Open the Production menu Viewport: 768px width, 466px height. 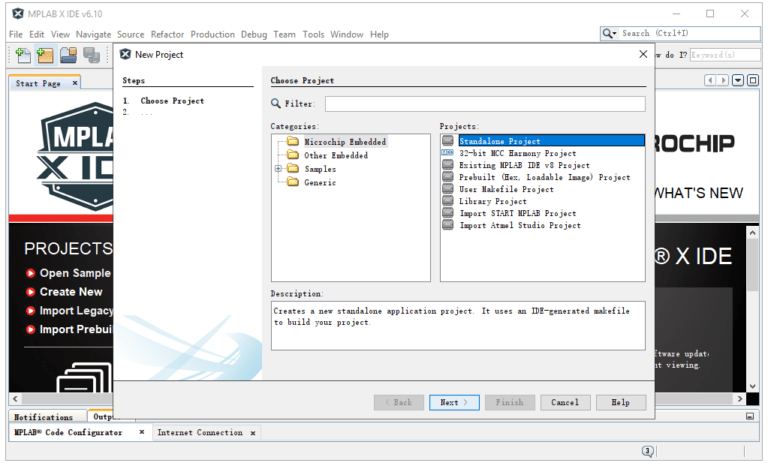(x=212, y=34)
